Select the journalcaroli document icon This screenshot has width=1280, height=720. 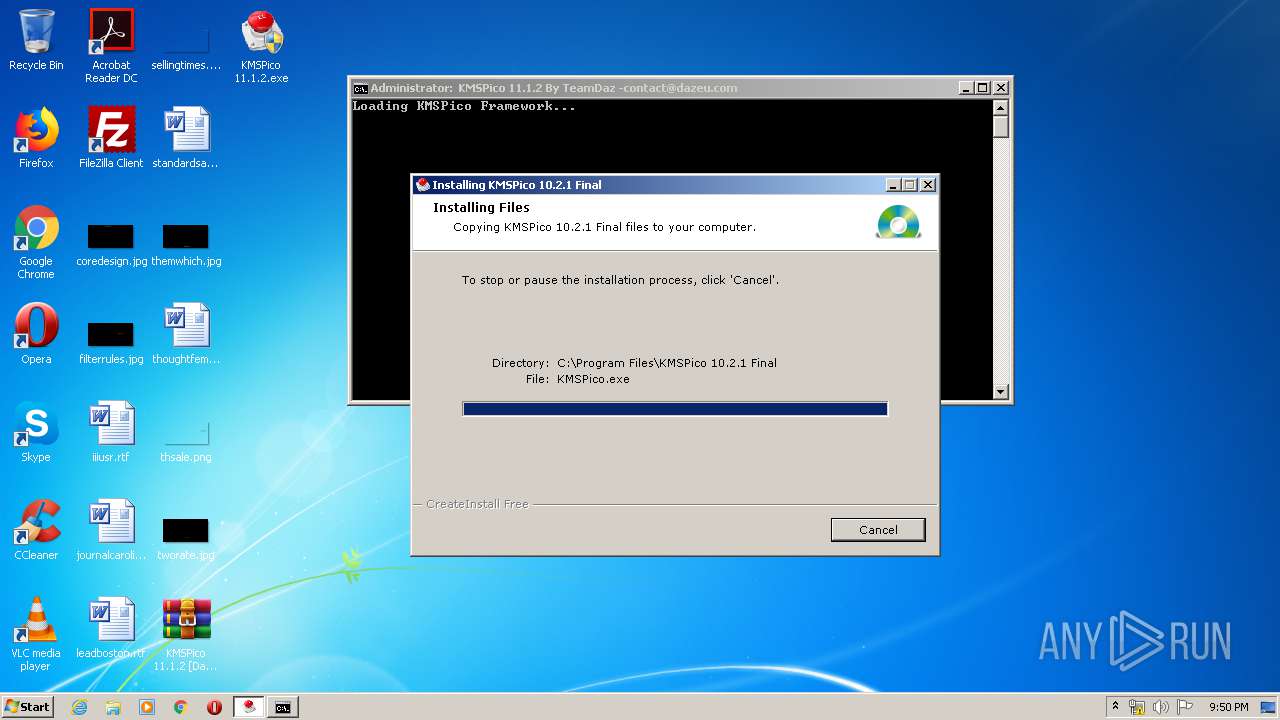coord(111,530)
